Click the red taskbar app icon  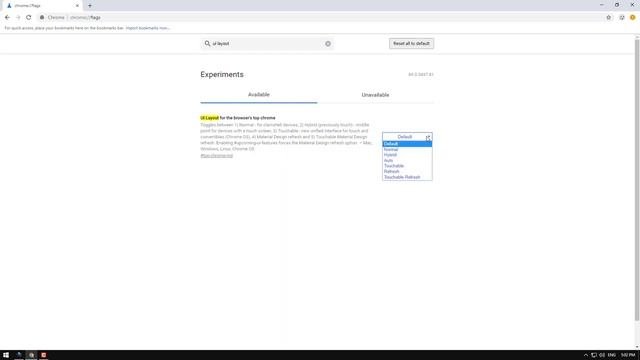click(44, 355)
